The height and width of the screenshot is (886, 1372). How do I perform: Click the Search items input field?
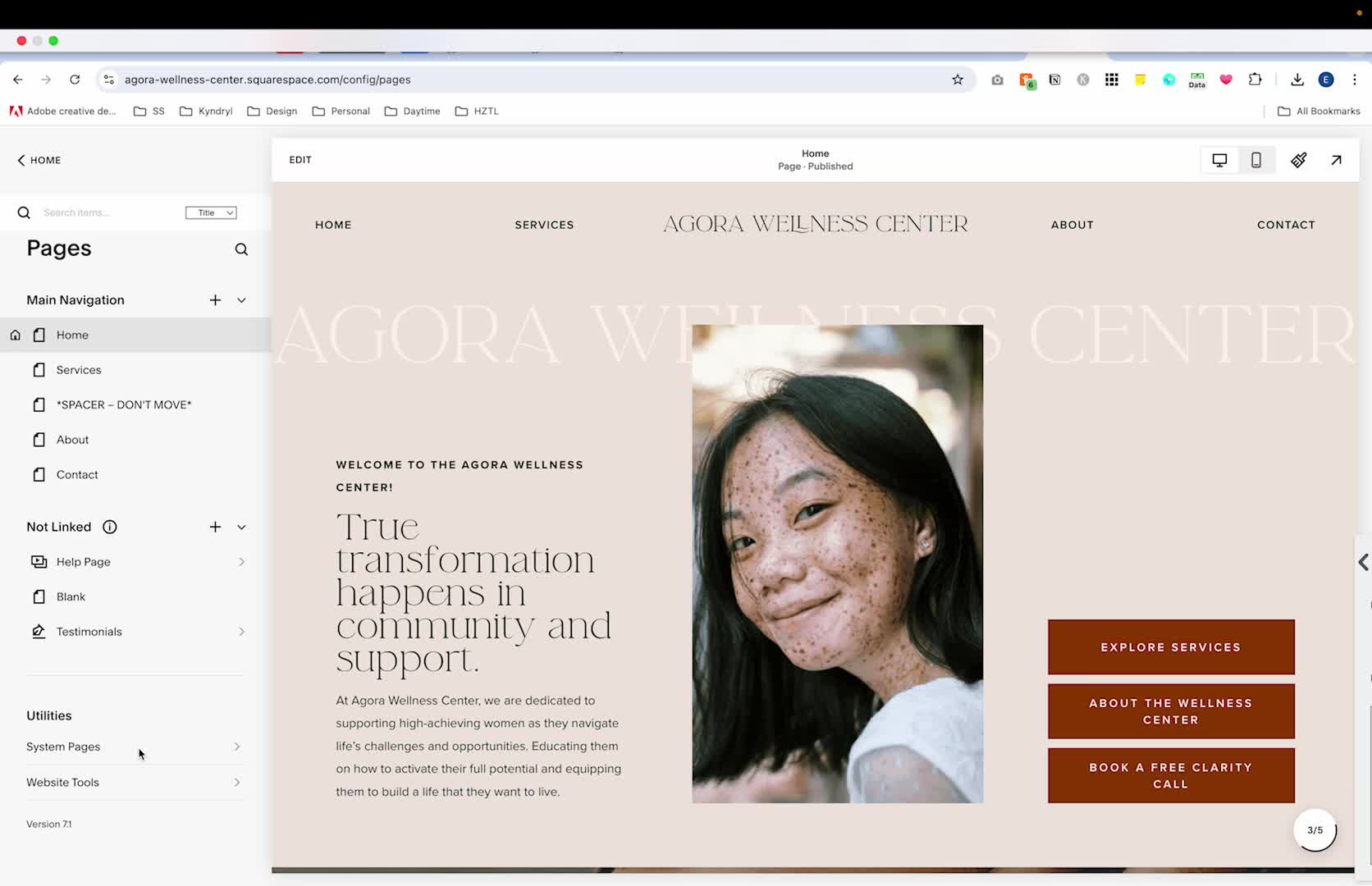click(111, 212)
